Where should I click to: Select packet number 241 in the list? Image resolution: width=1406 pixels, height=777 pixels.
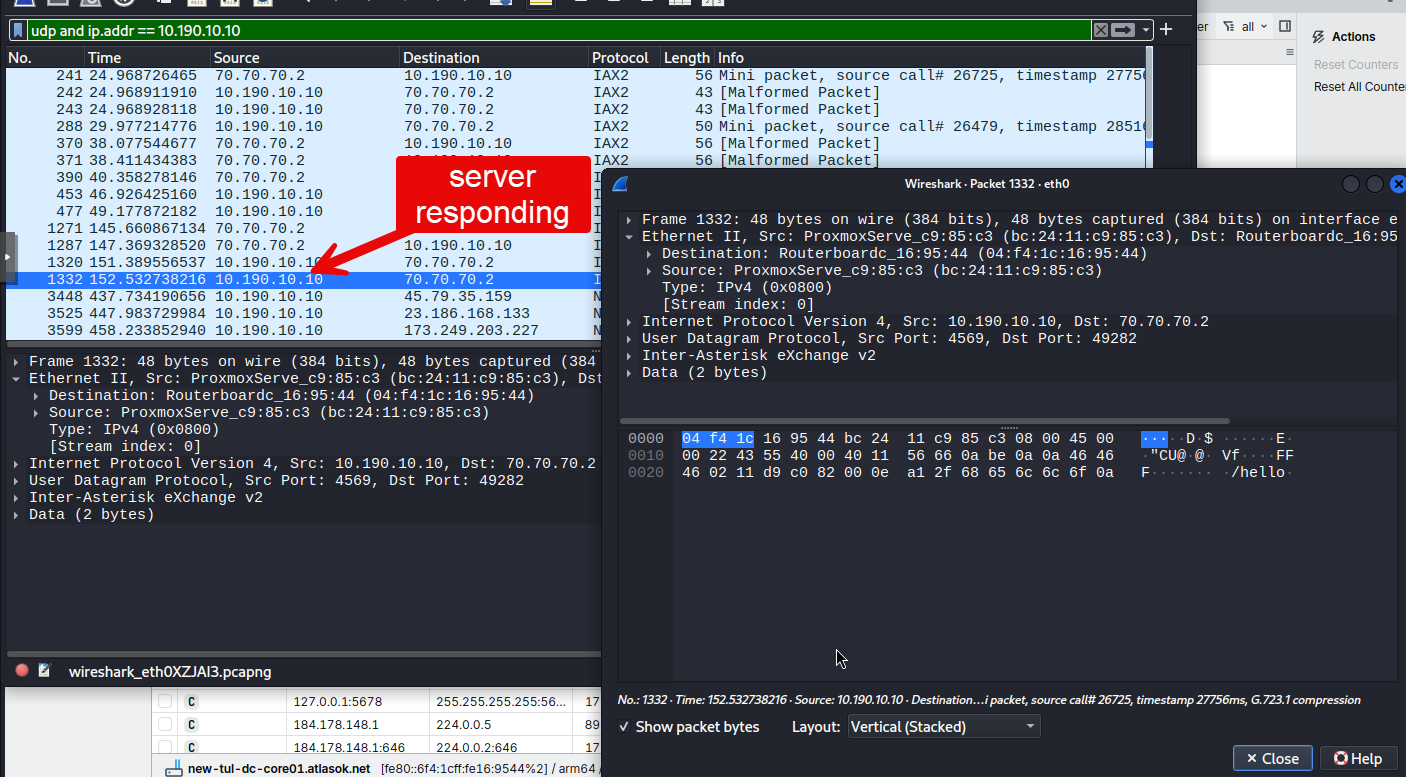pos(576,75)
